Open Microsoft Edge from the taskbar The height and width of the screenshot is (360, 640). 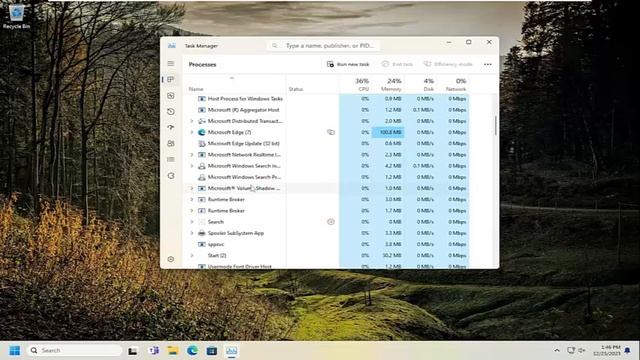click(192, 351)
